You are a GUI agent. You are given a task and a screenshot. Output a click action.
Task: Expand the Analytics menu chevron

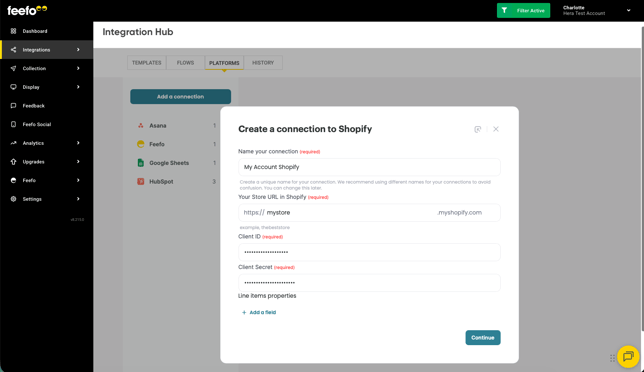tap(78, 143)
